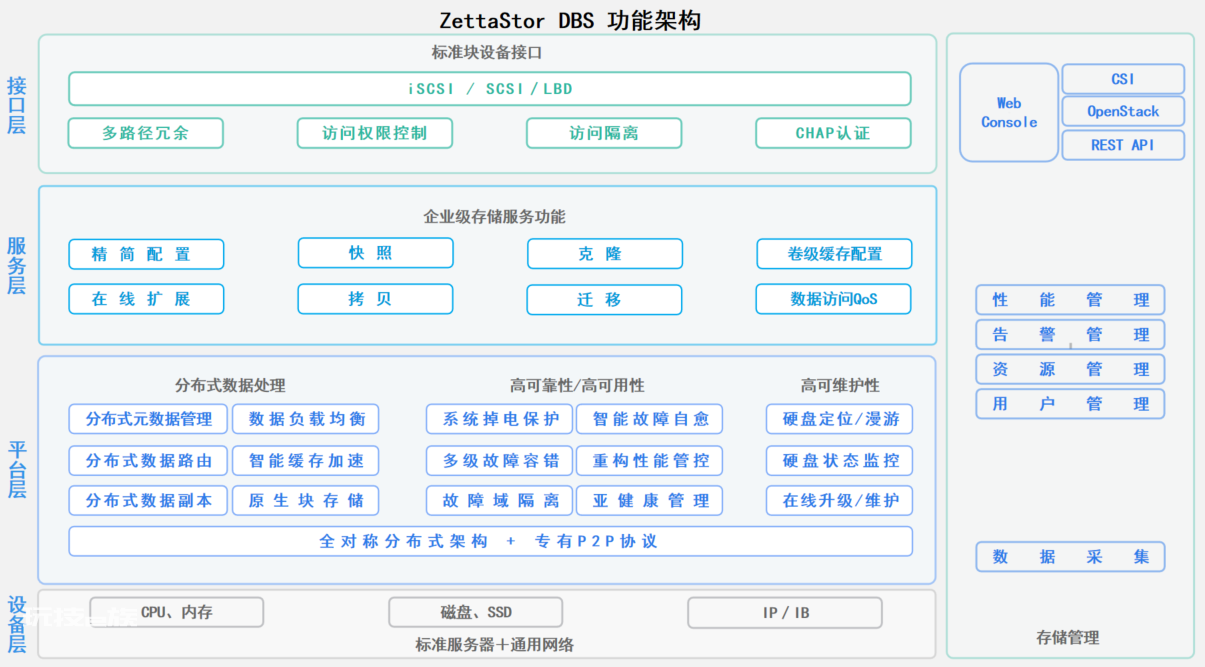Click the 标准服务器+通用网络 caption
Viewport: 1205px width, 667px height.
[495, 645]
